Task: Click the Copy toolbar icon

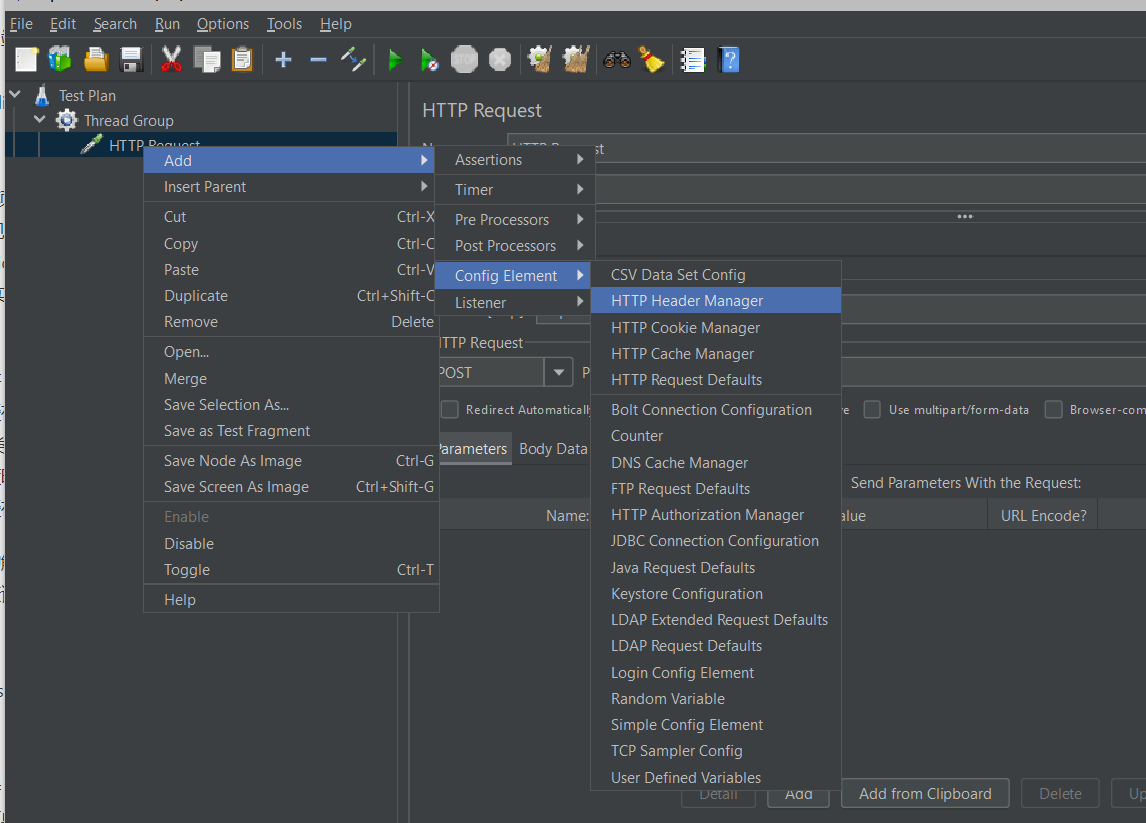Action: pos(207,59)
